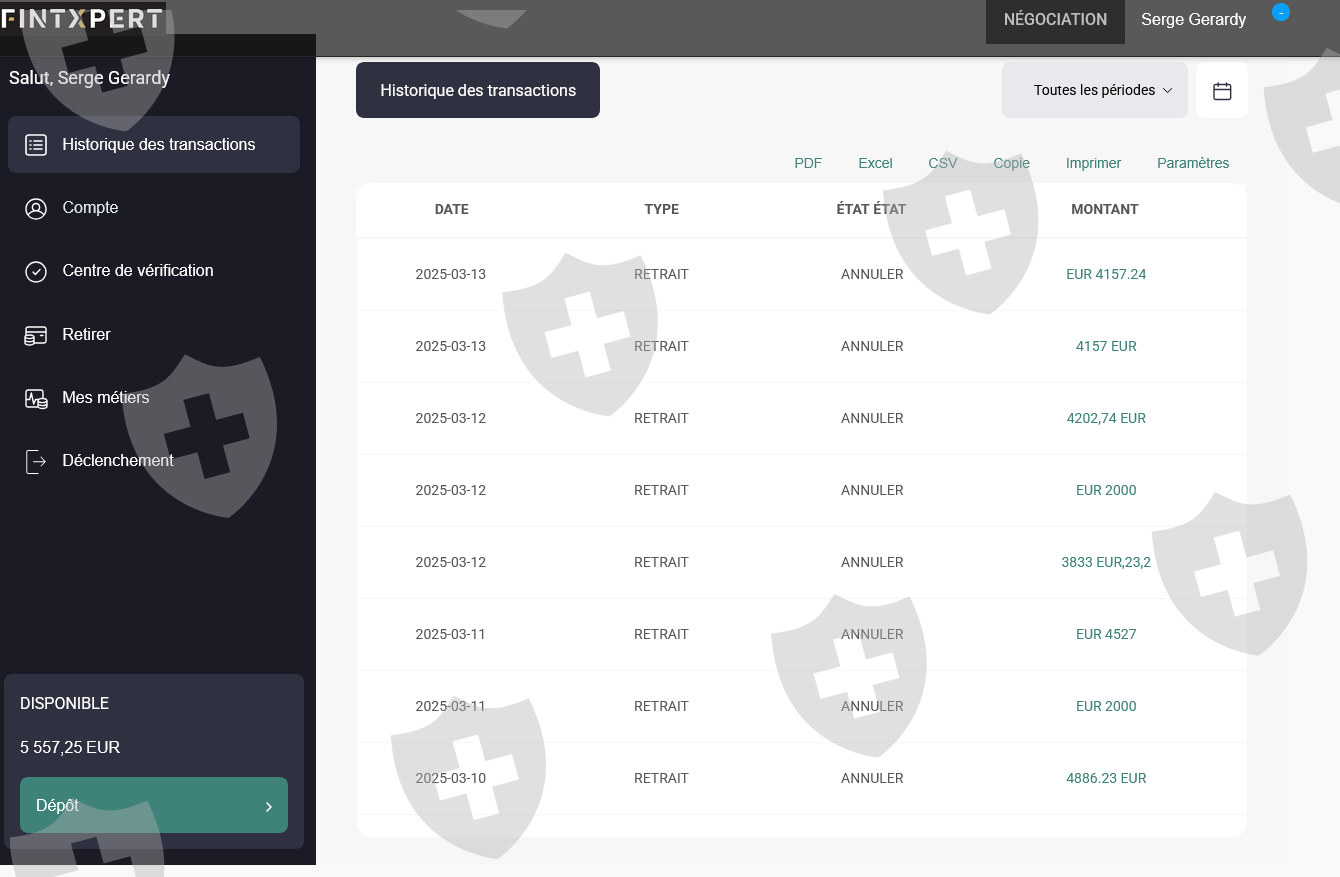Sort the table by MONTANT column header

click(x=1105, y=210)
